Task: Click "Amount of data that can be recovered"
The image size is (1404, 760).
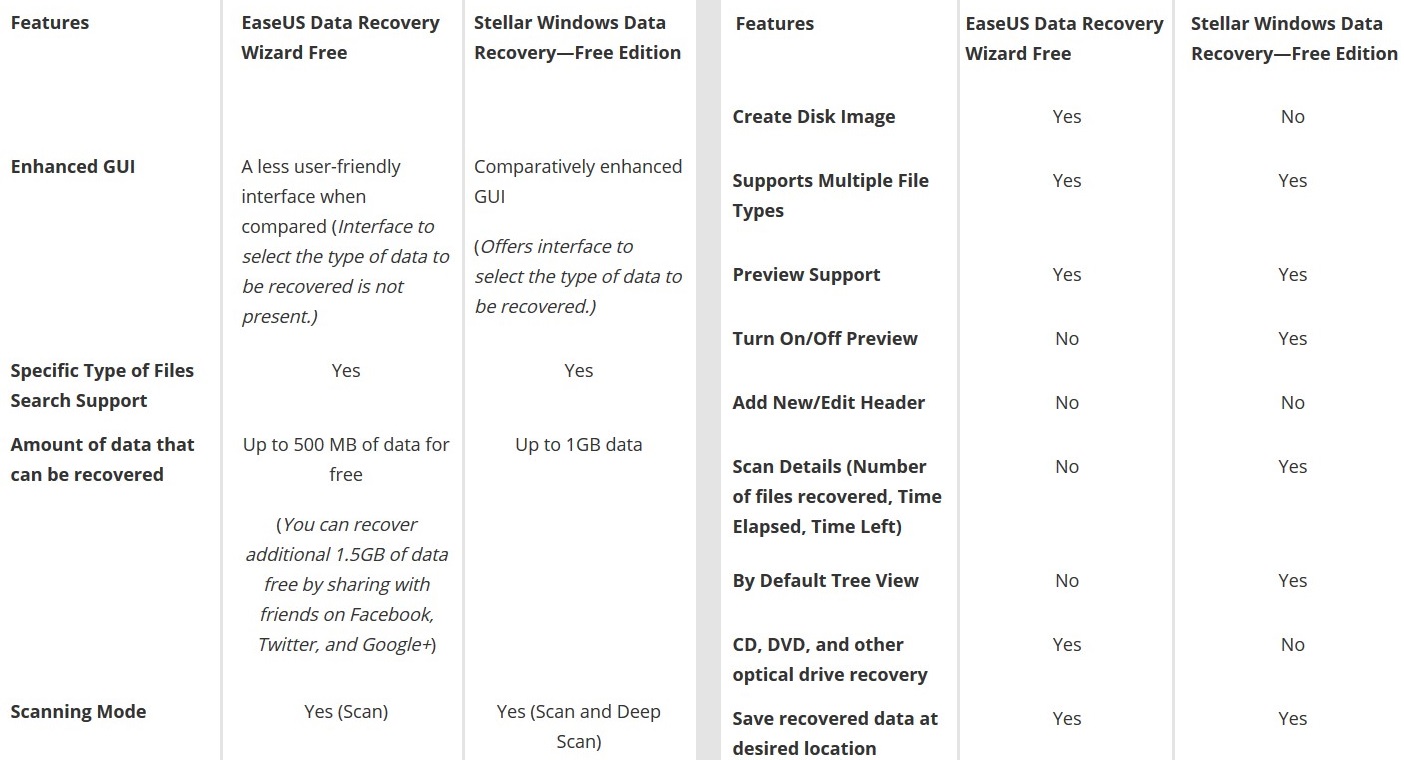Action: click(102, 459)
